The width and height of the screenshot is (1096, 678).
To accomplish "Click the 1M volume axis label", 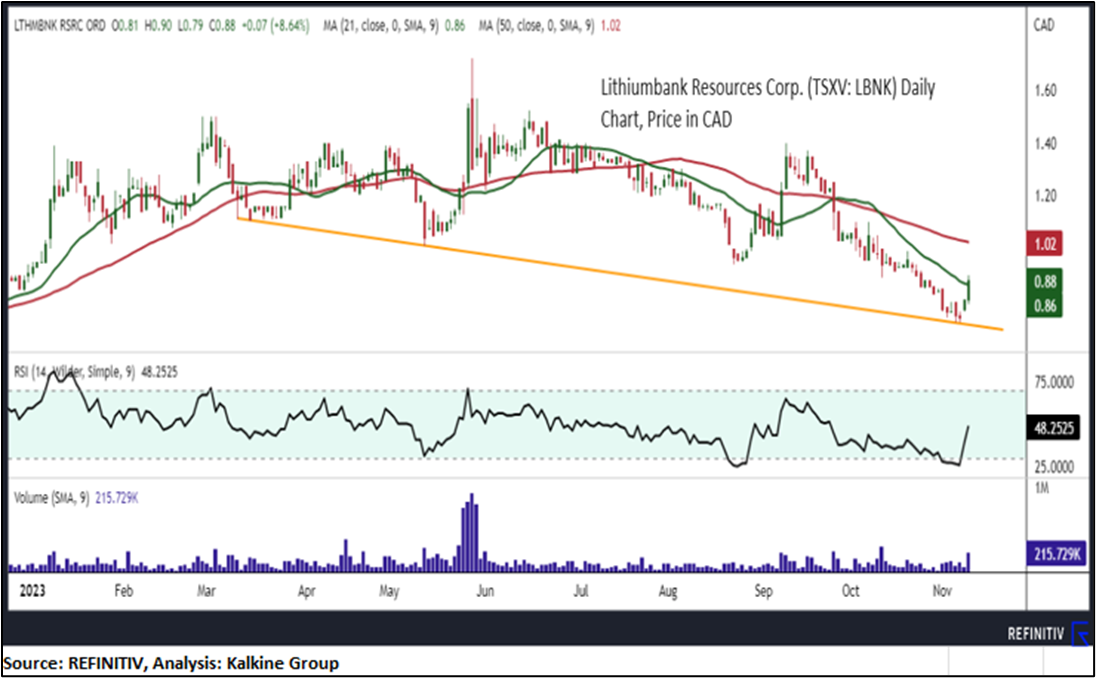I will point(1042,488).
